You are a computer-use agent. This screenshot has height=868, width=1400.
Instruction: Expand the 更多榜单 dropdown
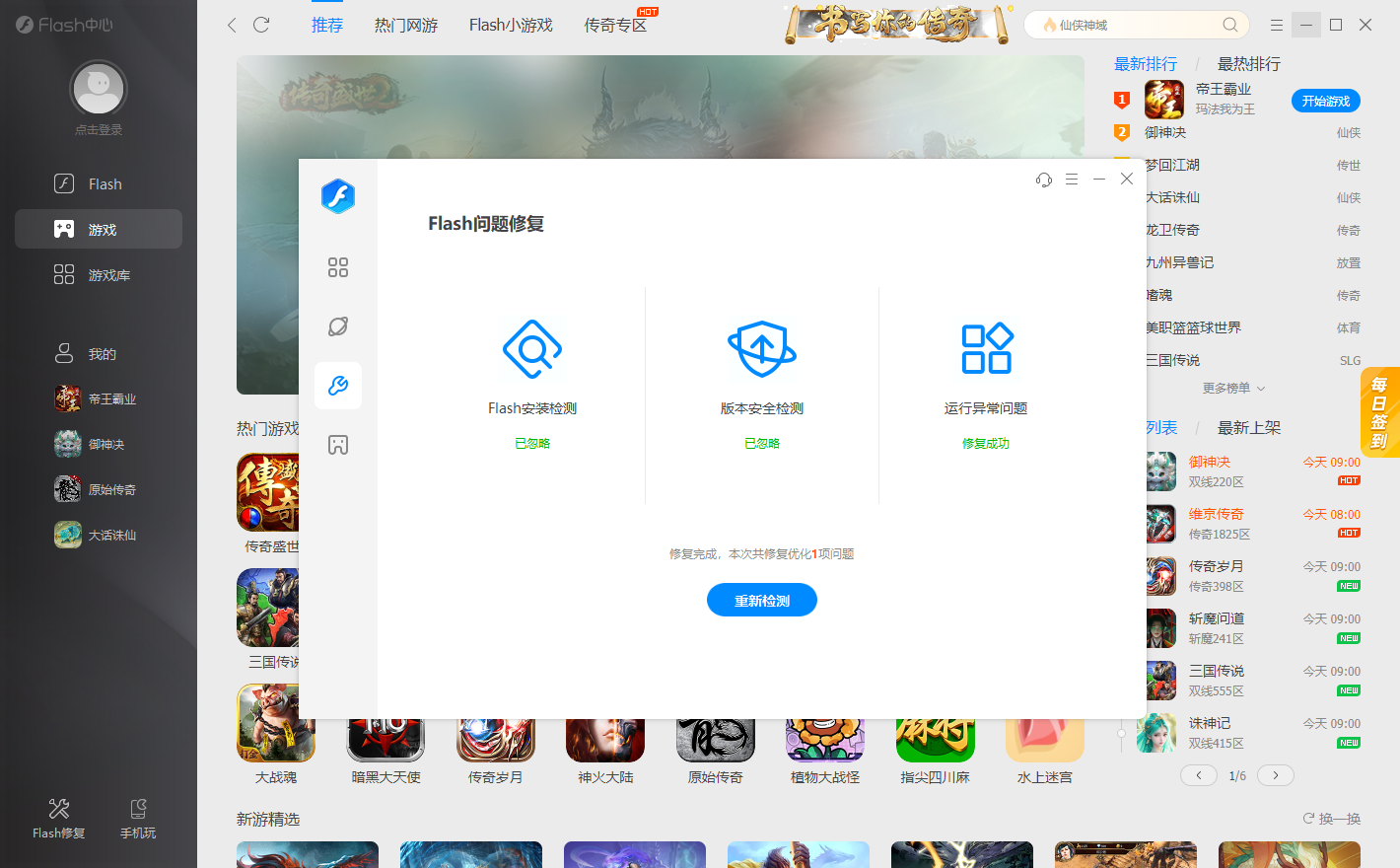[1233, 389]
